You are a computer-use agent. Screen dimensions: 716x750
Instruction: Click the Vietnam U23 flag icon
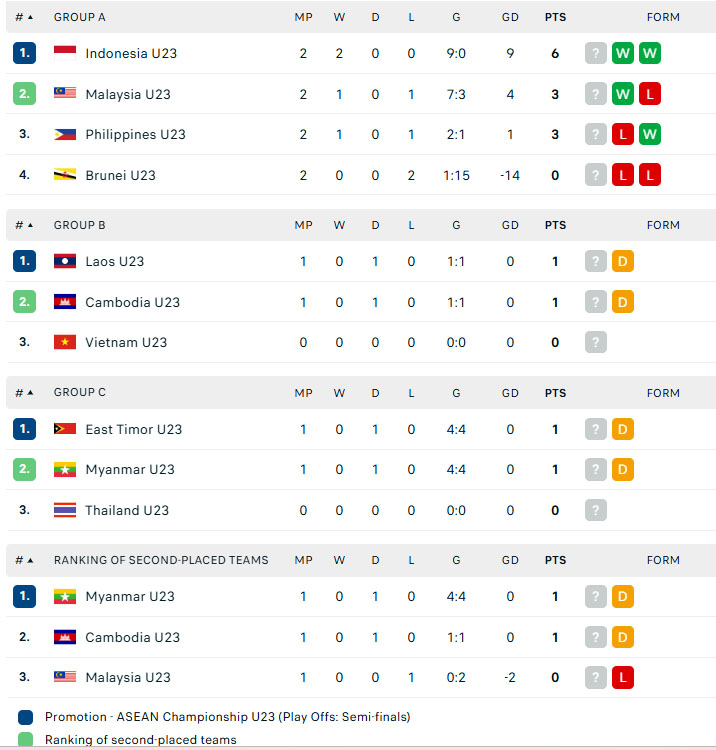point(65,342)
